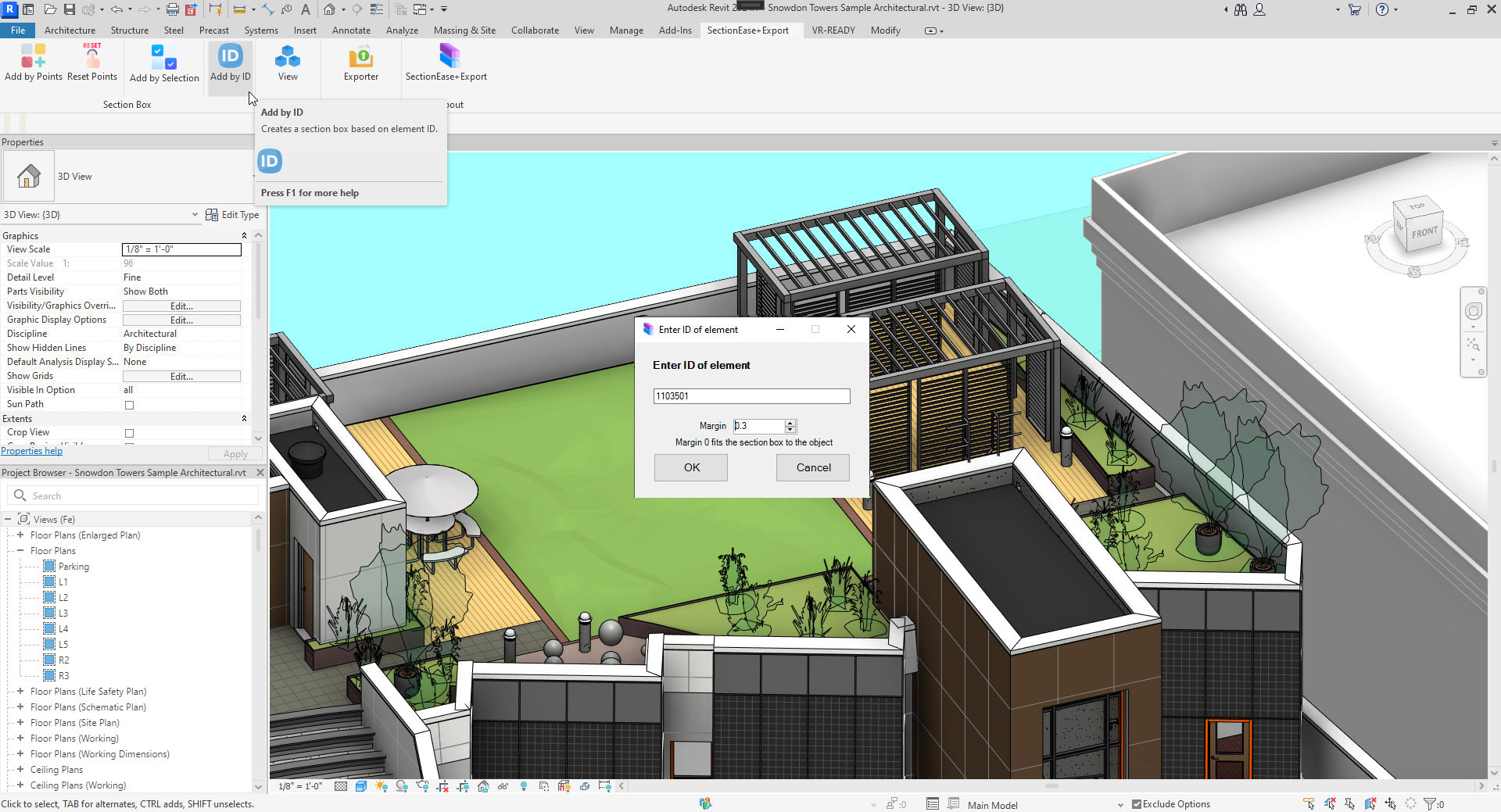This screenshot has height=812, width=1501.
Task: Collapse the Floor Plans tree node
Action: 20,551
